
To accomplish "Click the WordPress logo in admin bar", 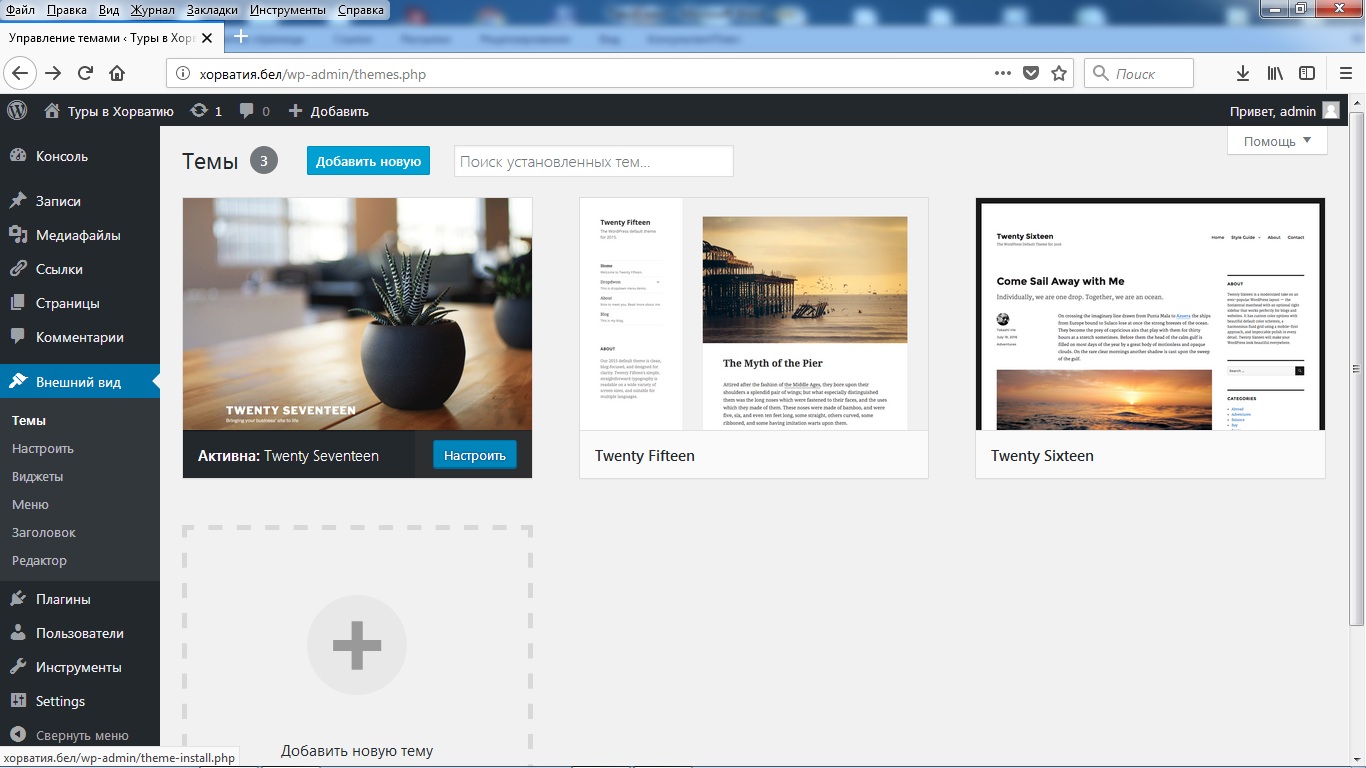I will coord(17,111).
